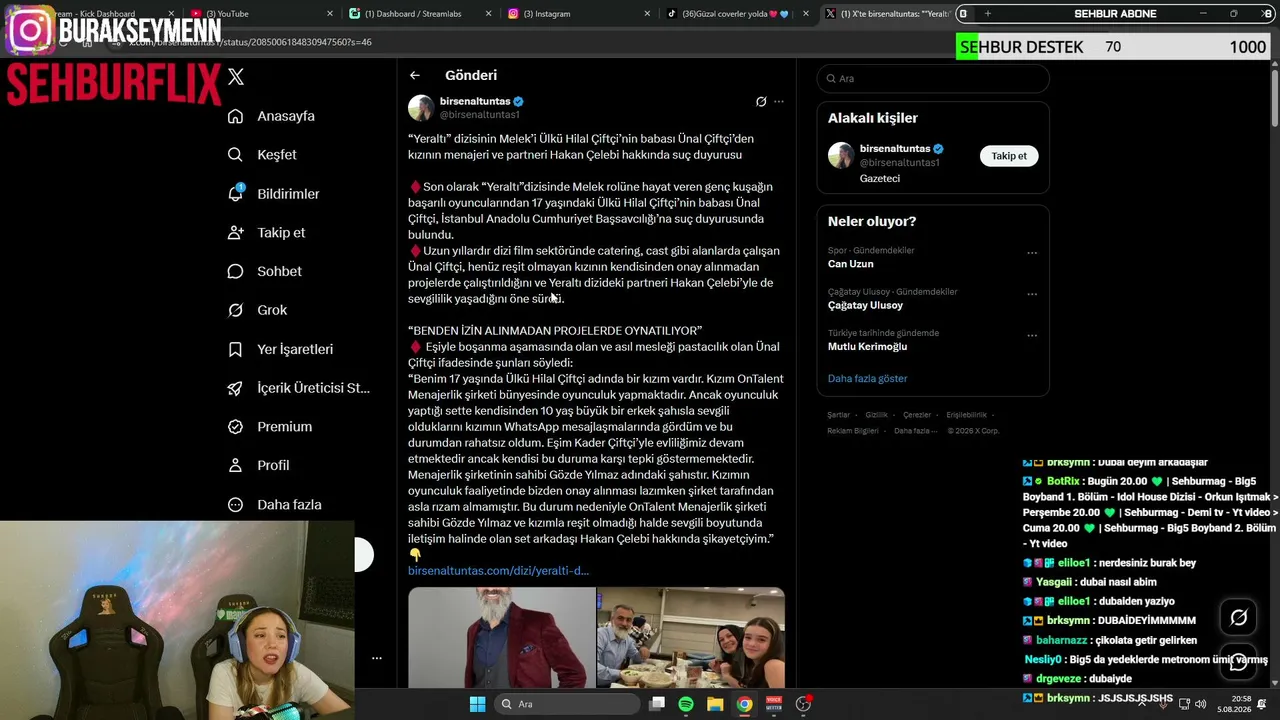1280x720 pixels.
Task: Open more options for Çağatay Ulusoy trend
Action: pyautogui.click(x=1032, y=294)
